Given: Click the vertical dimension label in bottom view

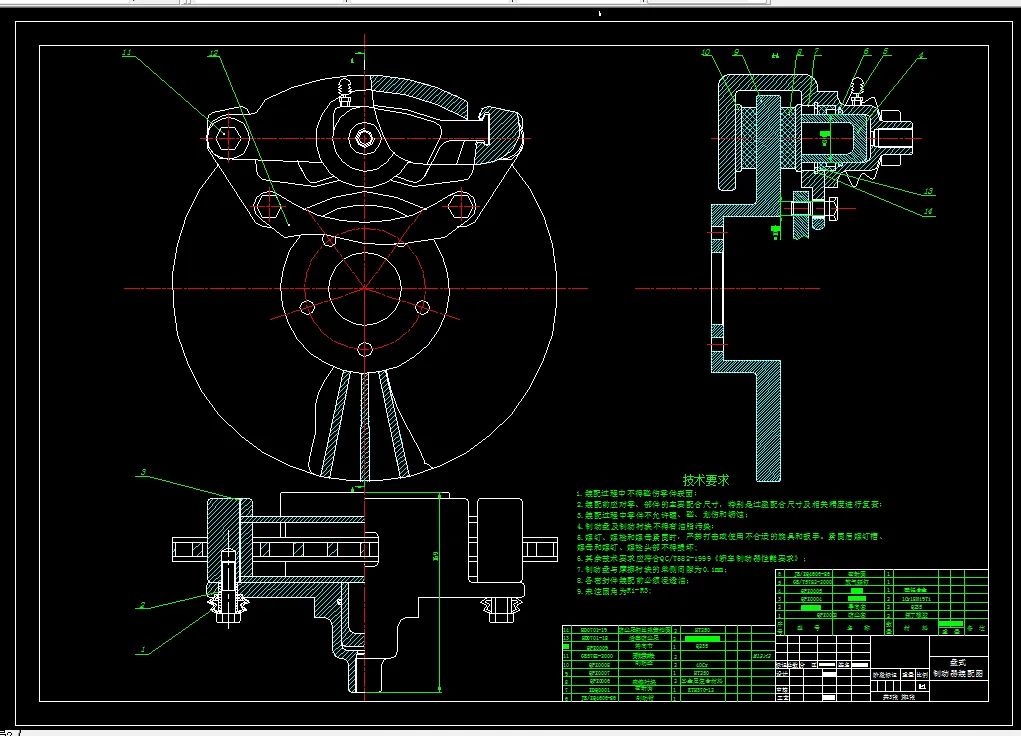Looking at the screenshot, I should 435,556.
